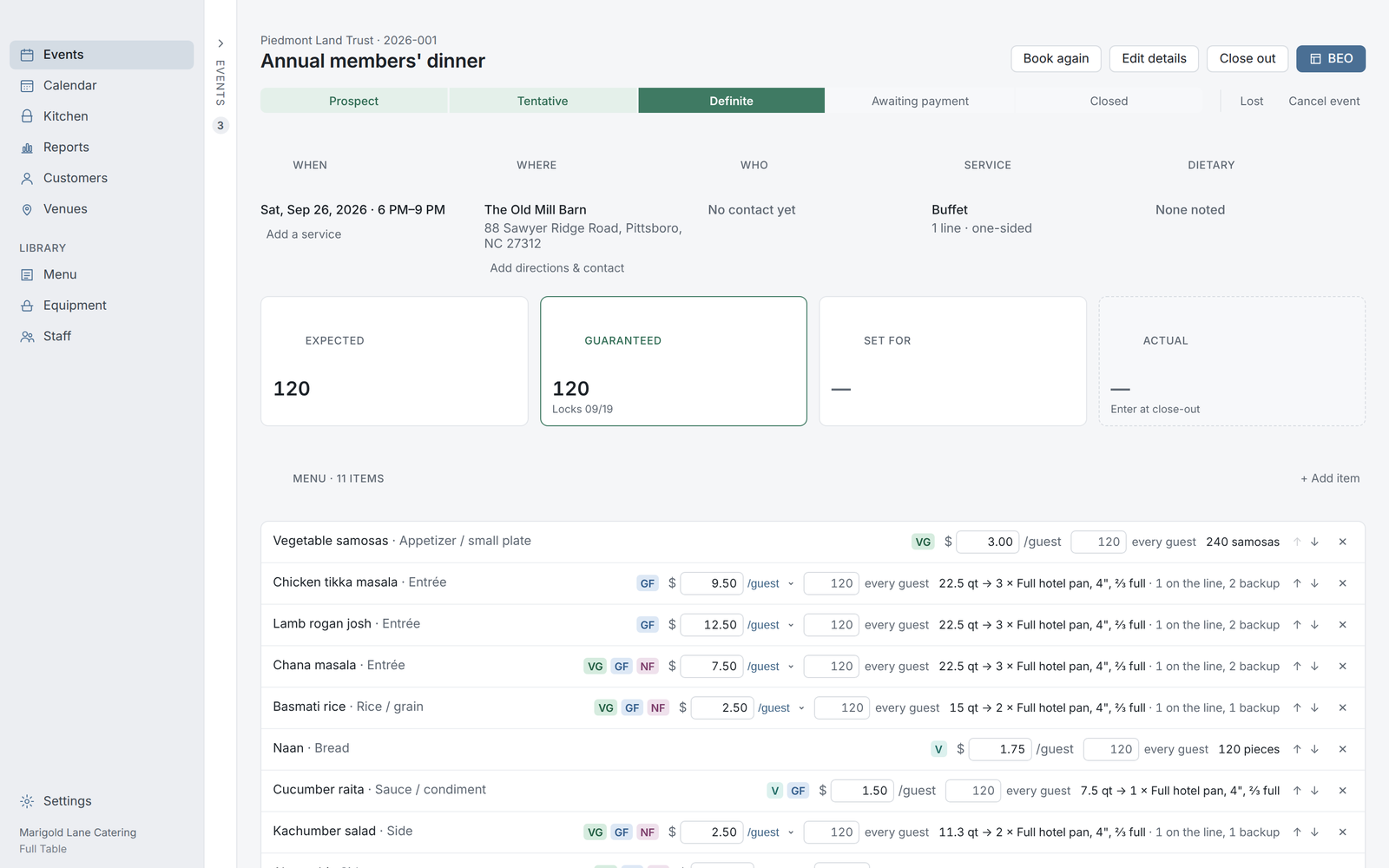Open the Set For count card

(x=952, y=361)
